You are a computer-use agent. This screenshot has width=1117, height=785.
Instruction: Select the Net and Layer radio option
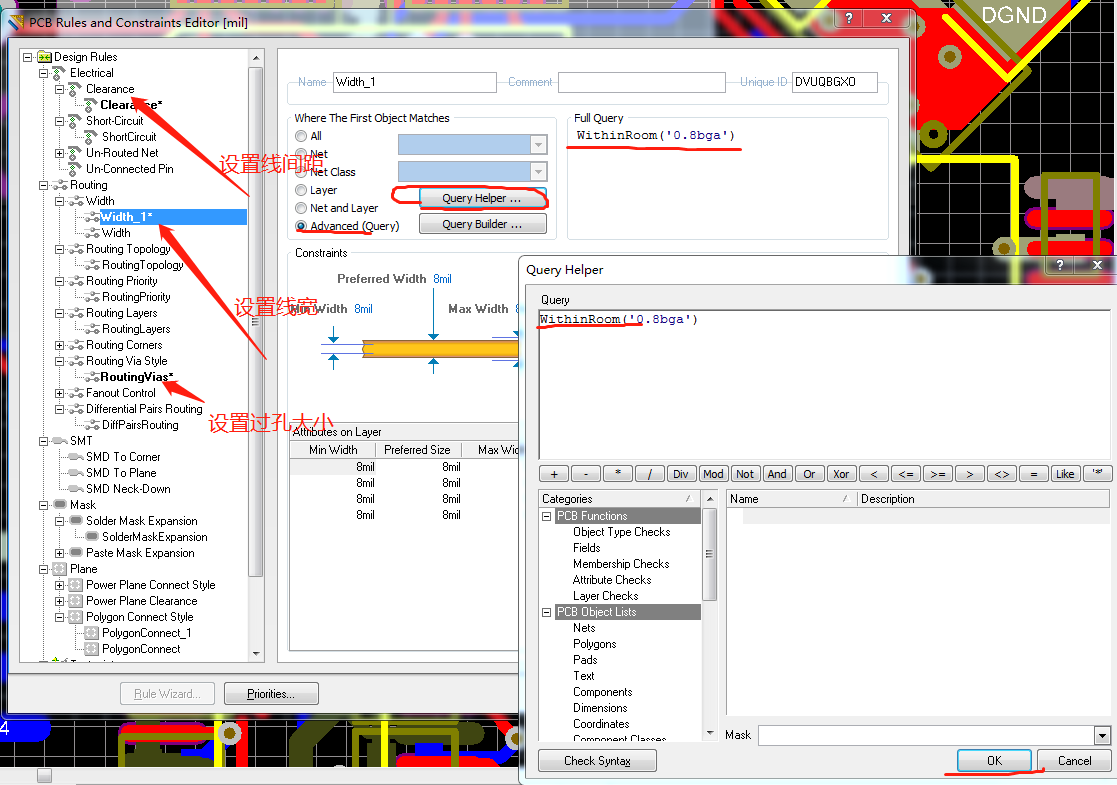[301, 208]
